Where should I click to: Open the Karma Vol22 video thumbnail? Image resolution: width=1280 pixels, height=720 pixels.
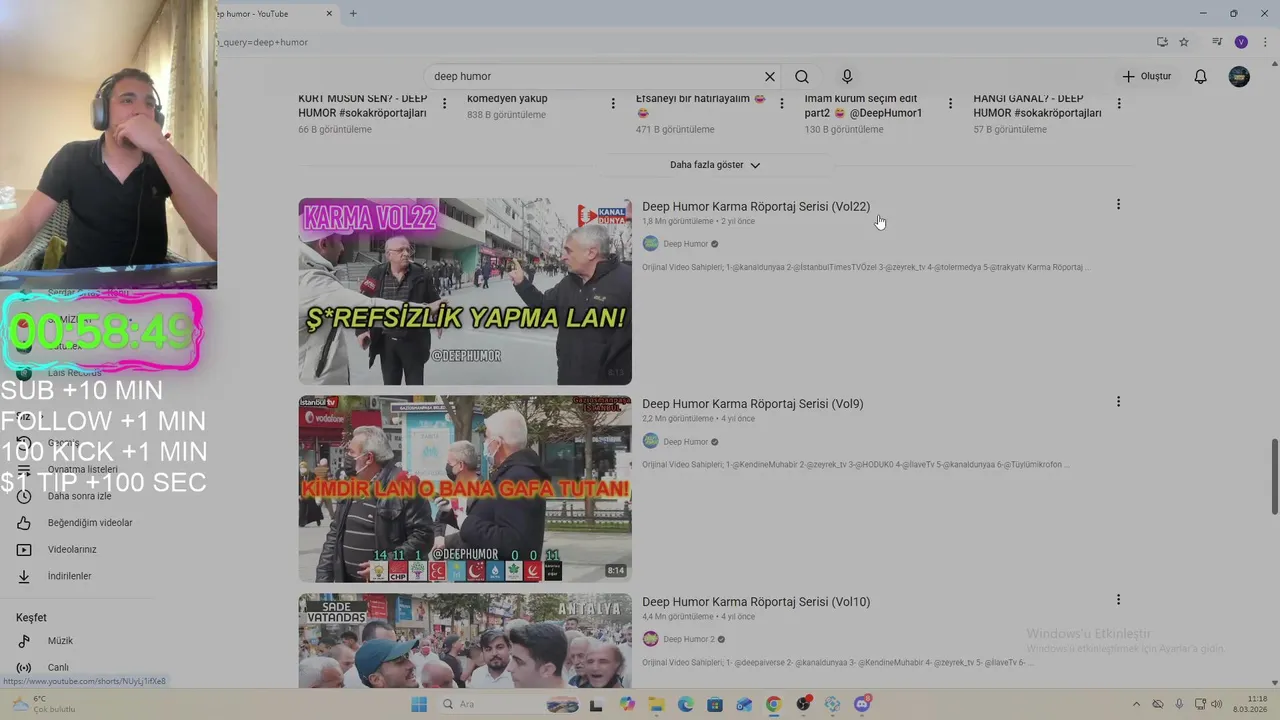465,291
